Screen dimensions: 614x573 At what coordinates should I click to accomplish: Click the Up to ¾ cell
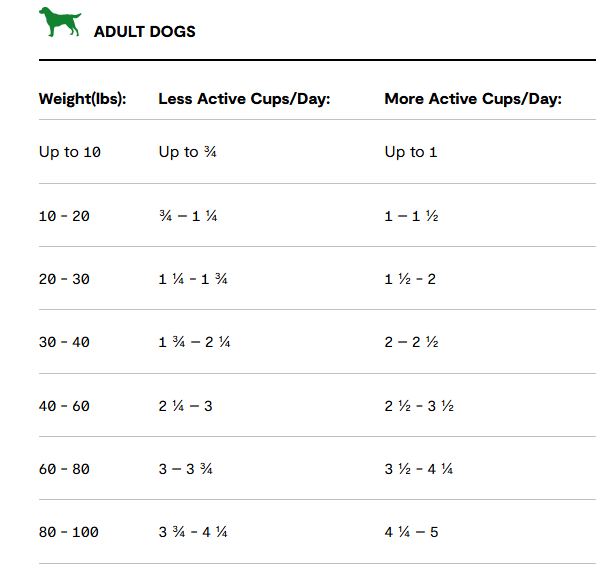point(188,152)
